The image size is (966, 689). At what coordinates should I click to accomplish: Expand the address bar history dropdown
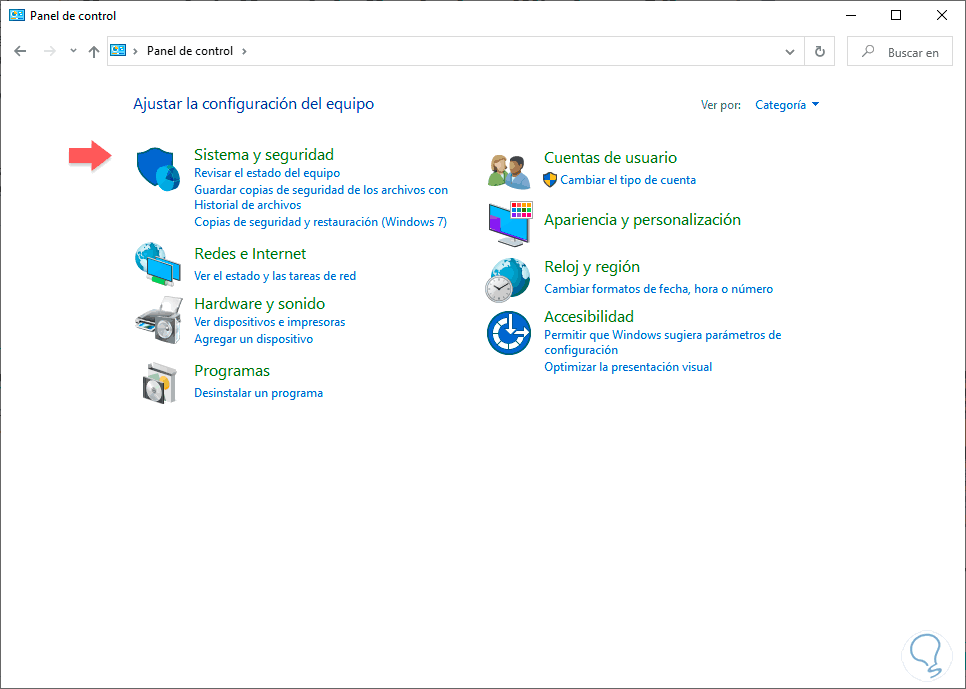[x=790, y=52]
